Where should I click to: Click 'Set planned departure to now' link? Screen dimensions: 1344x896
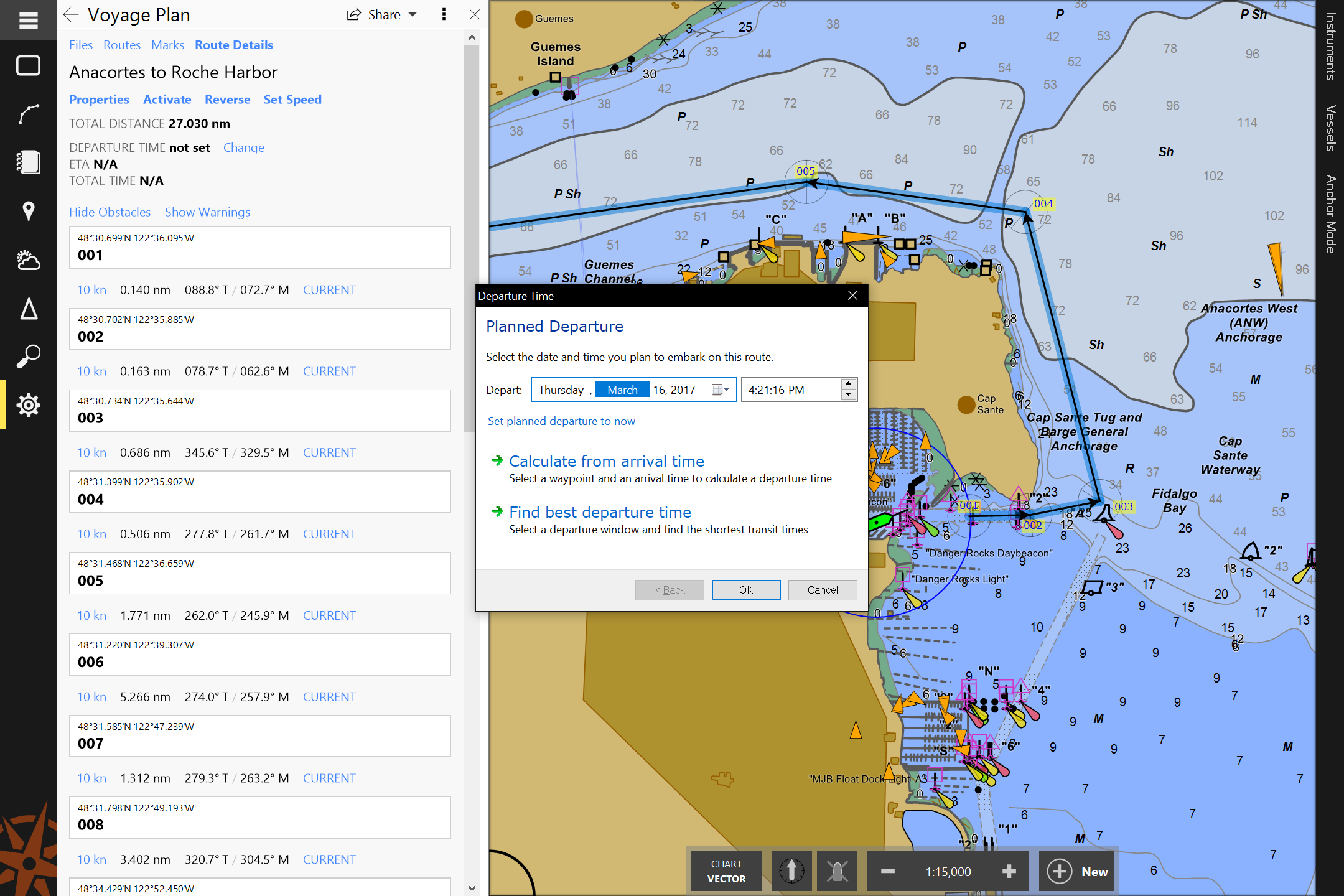561,421
